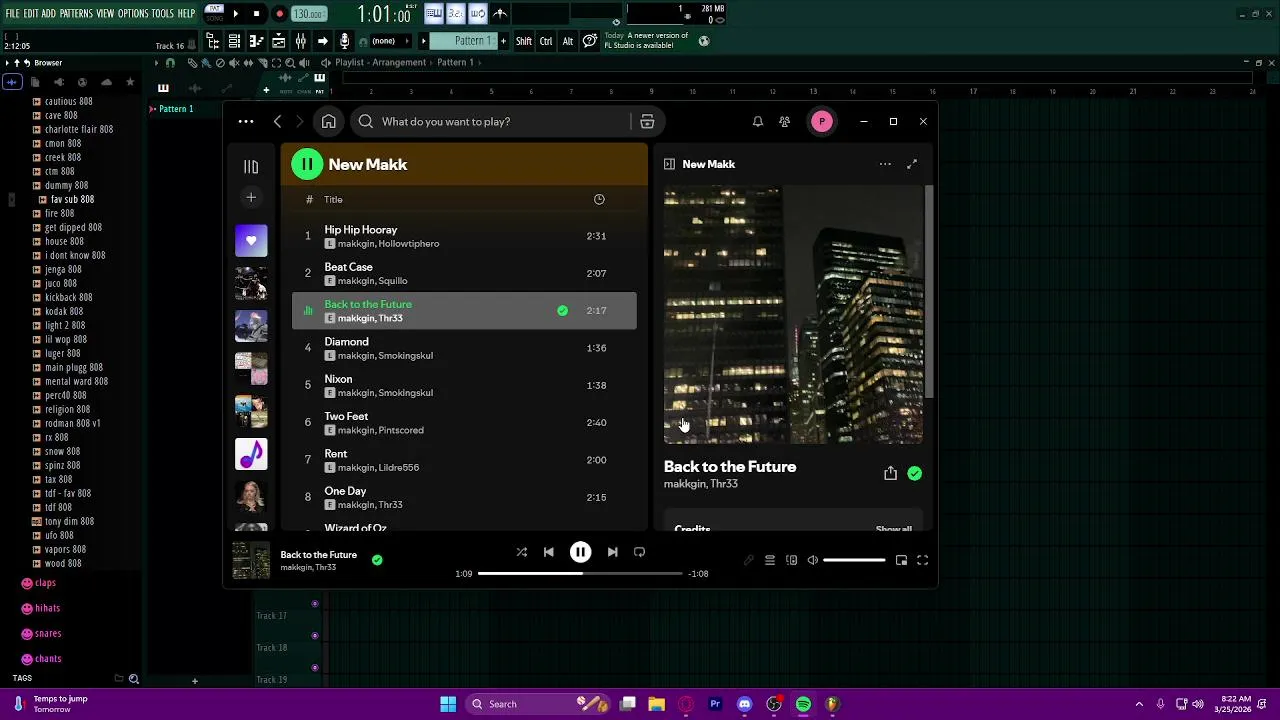
Task: Select the Two Feet track
Action: coord(464,422)
